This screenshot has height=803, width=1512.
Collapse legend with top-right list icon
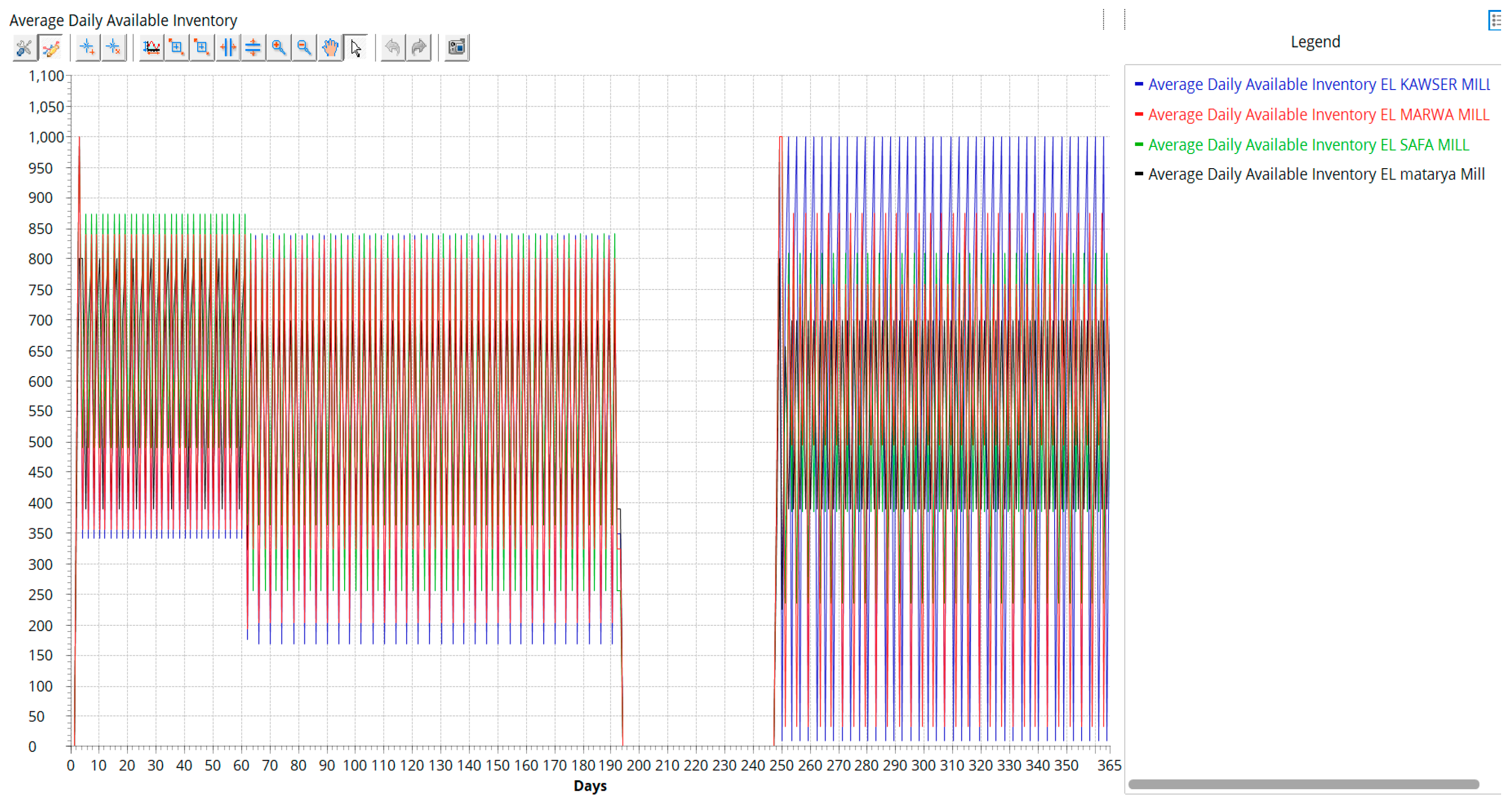pyautogui.click(x=1495, y=20)
